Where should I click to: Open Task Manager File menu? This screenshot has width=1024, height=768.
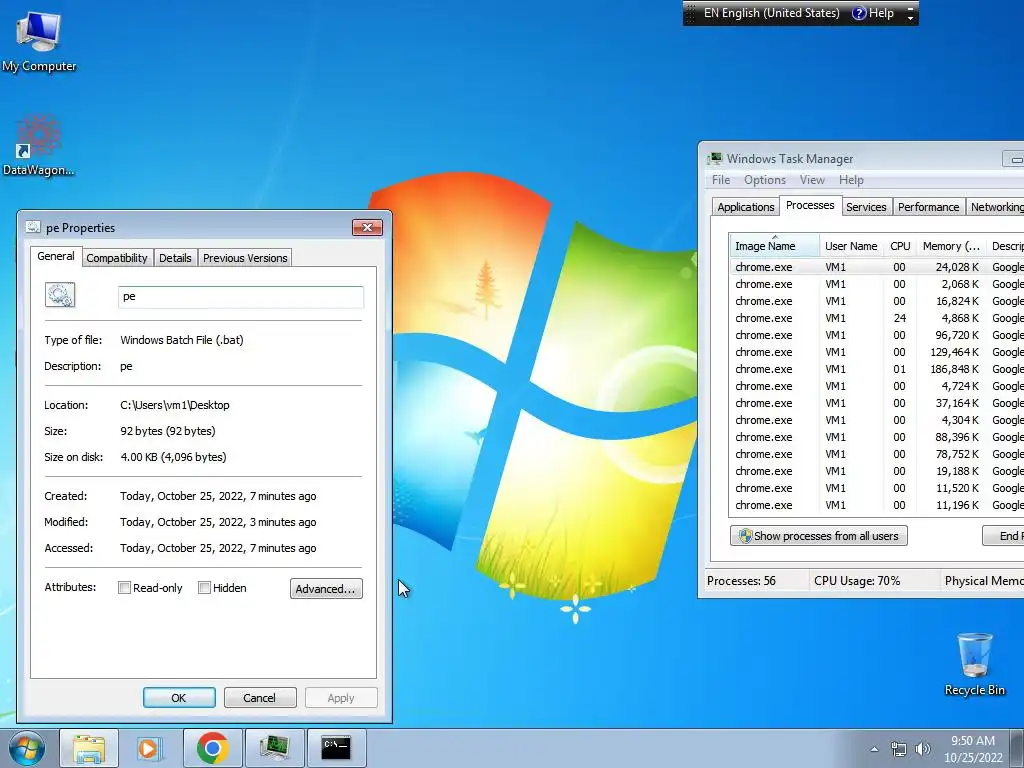[x=721, y=180]
